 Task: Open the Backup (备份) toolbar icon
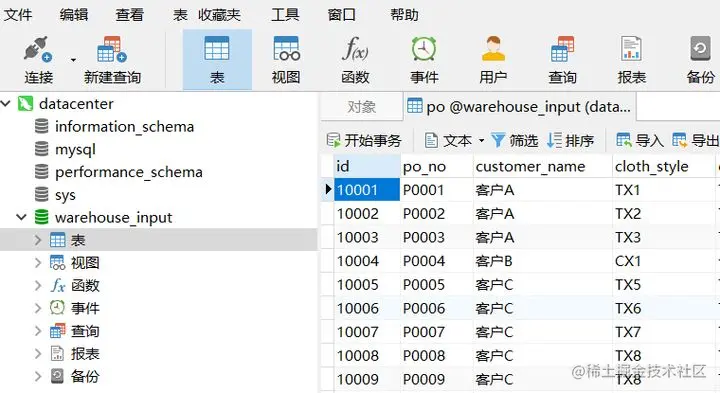[700, 49]
